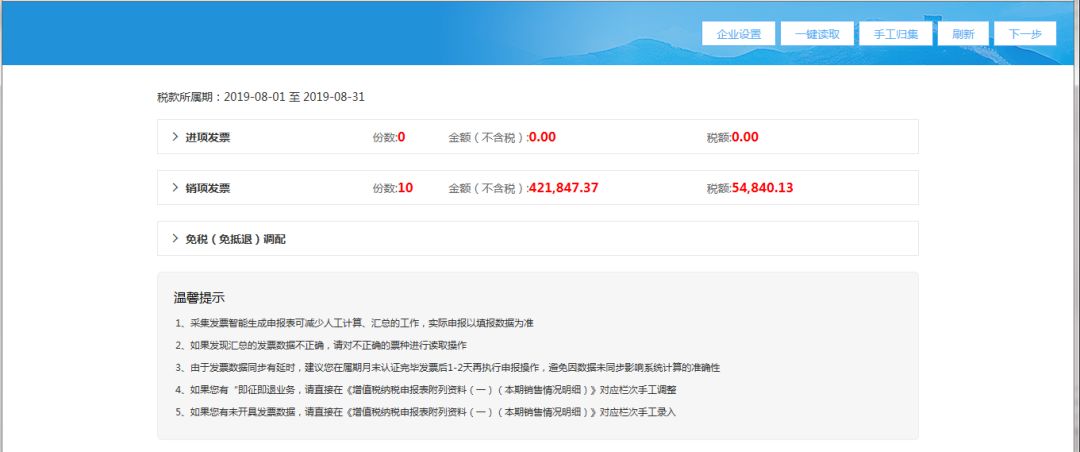Select the 进项发票 row title
The image size is (1080, 452).
pyautogui.click(x=207, y=137)
